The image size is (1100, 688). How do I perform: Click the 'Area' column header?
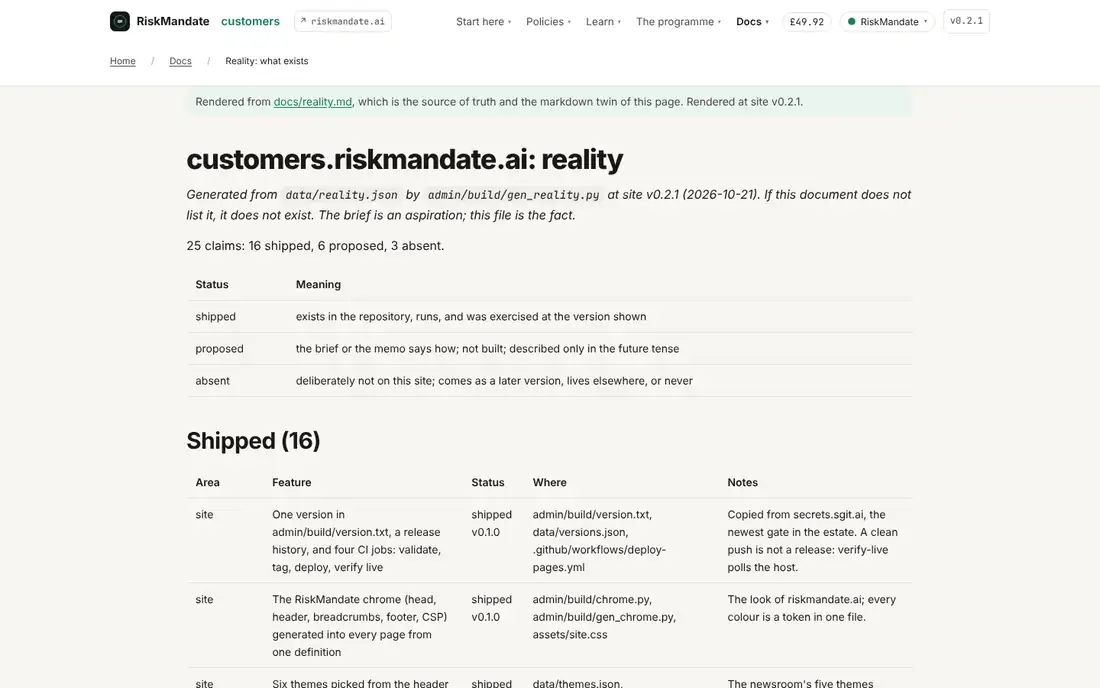[208, 483]
